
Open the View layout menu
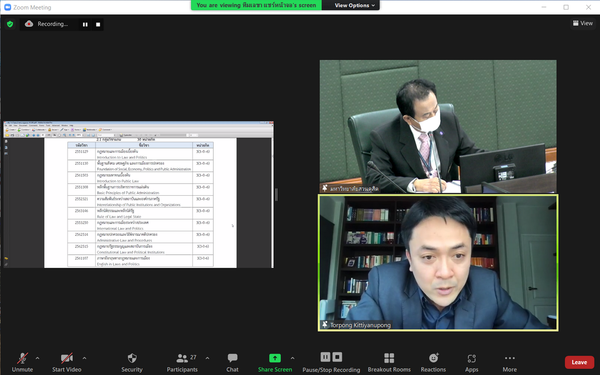coord(583,23)
